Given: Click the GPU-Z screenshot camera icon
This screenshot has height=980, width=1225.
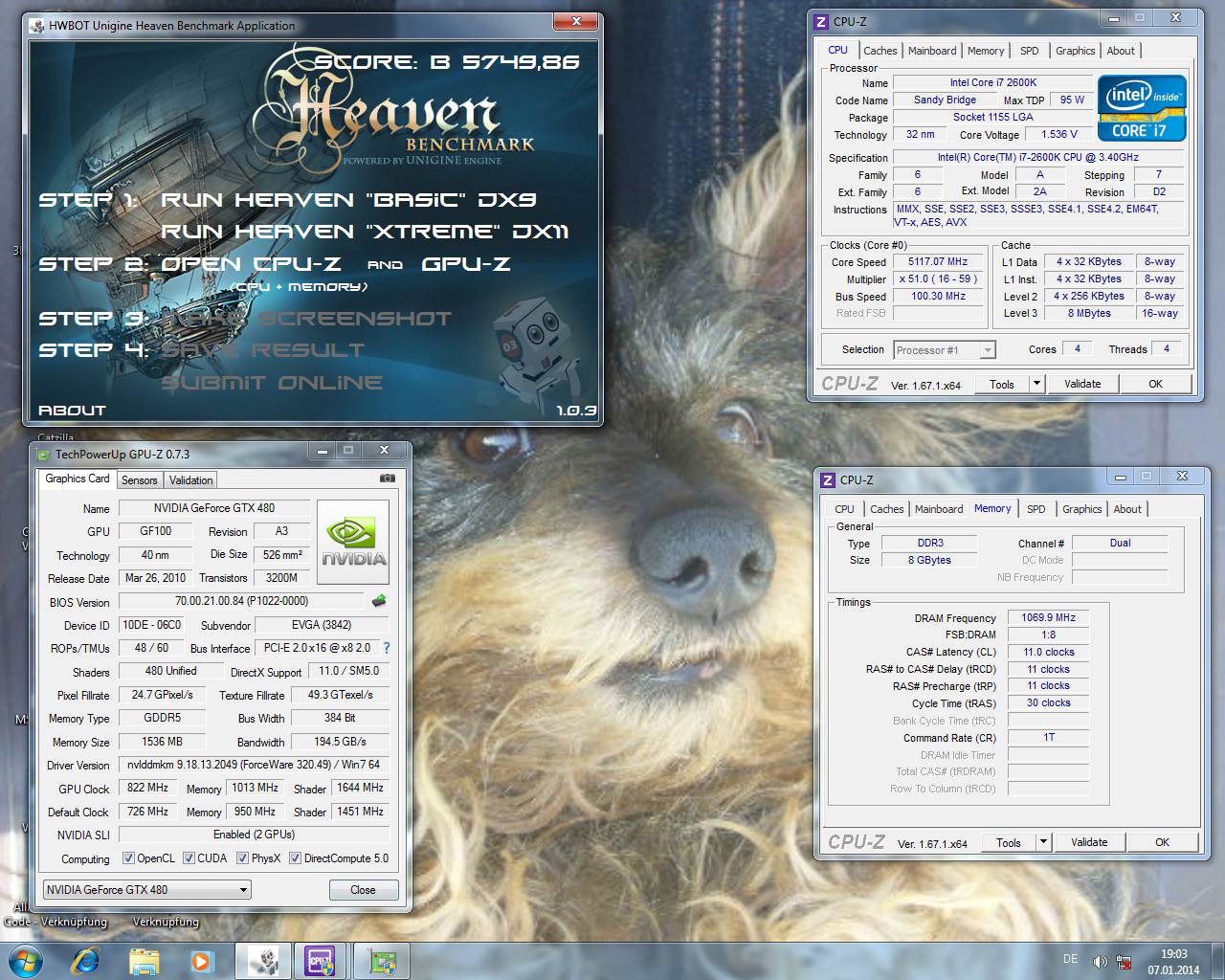Looking at the screenshot, I should point(387,479).
